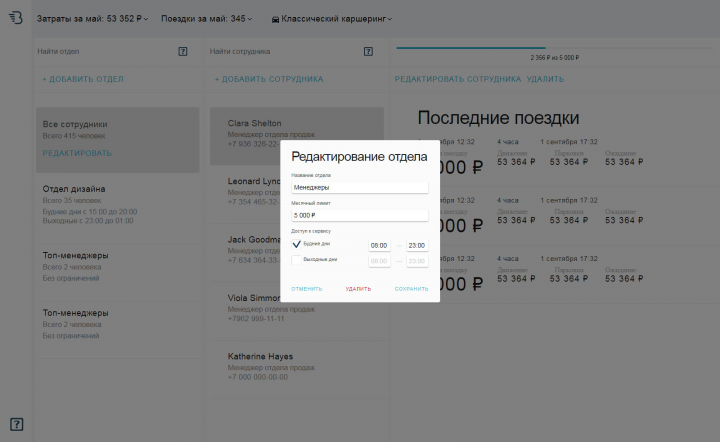Click weekend end time field
This screenshot has width=720, height=442.
(x=417, y=261)
